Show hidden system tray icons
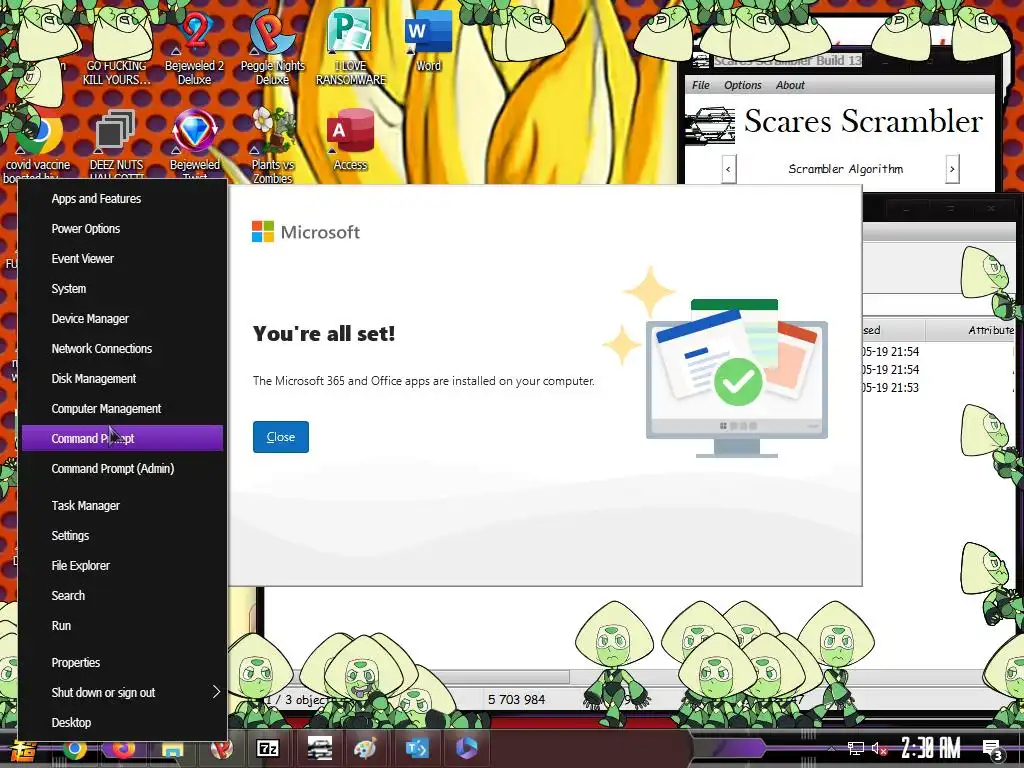Viewport: 1024px width, 768px height. click(x=831, y=748)
